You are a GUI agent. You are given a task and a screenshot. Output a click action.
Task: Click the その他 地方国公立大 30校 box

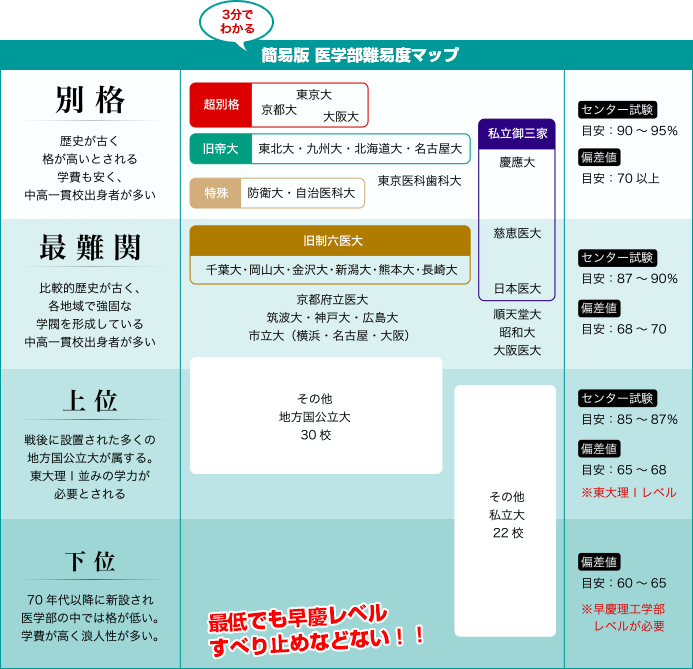tap(316, 416)
